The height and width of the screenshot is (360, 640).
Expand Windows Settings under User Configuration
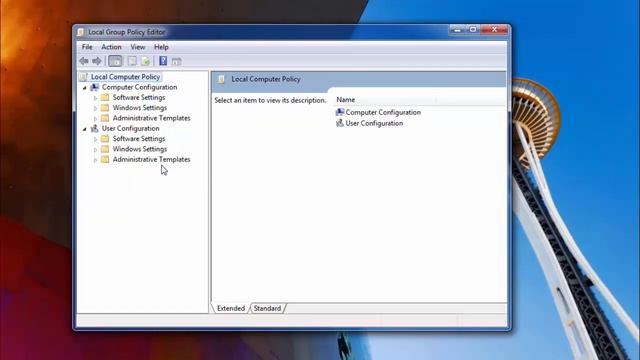(x=96, y=149)
